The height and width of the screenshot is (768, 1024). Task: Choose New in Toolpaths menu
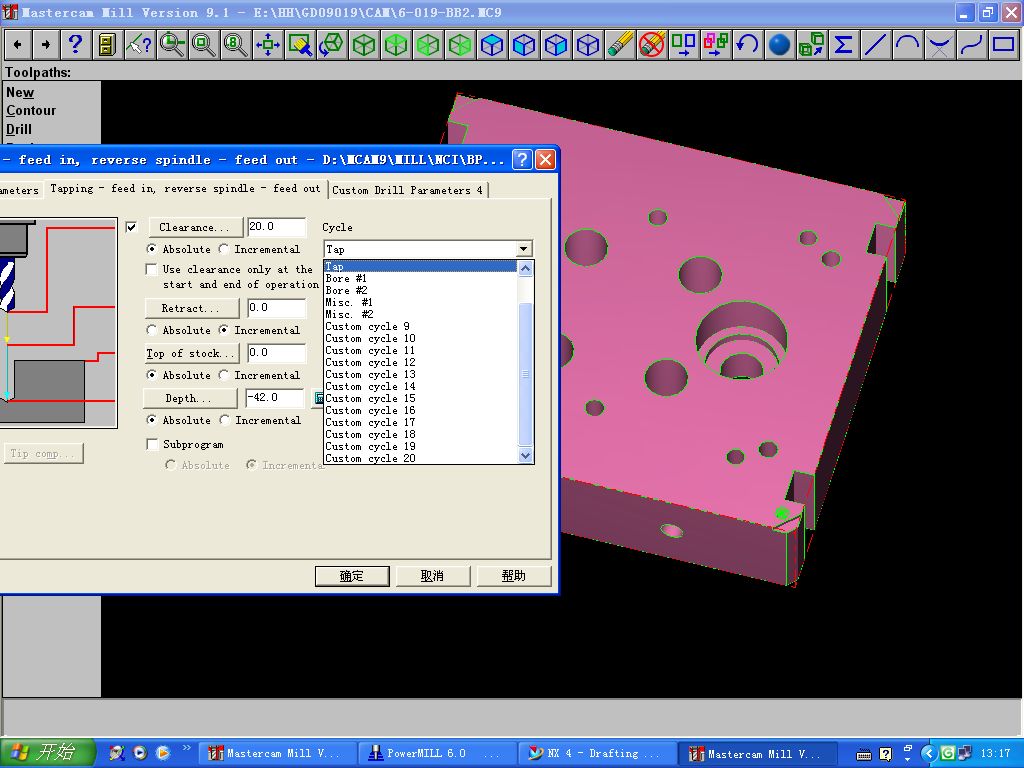(x=20, y=93)
